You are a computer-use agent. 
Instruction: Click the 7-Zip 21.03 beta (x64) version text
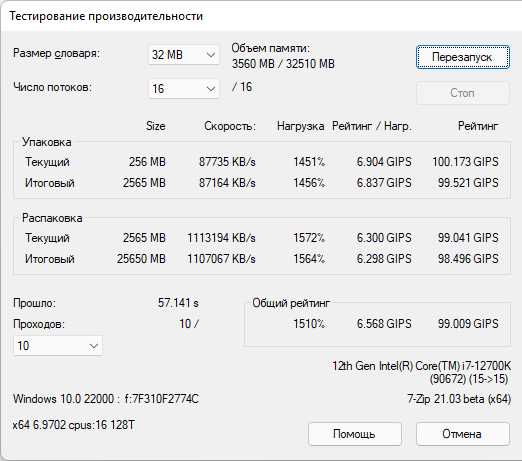(459, 399)
